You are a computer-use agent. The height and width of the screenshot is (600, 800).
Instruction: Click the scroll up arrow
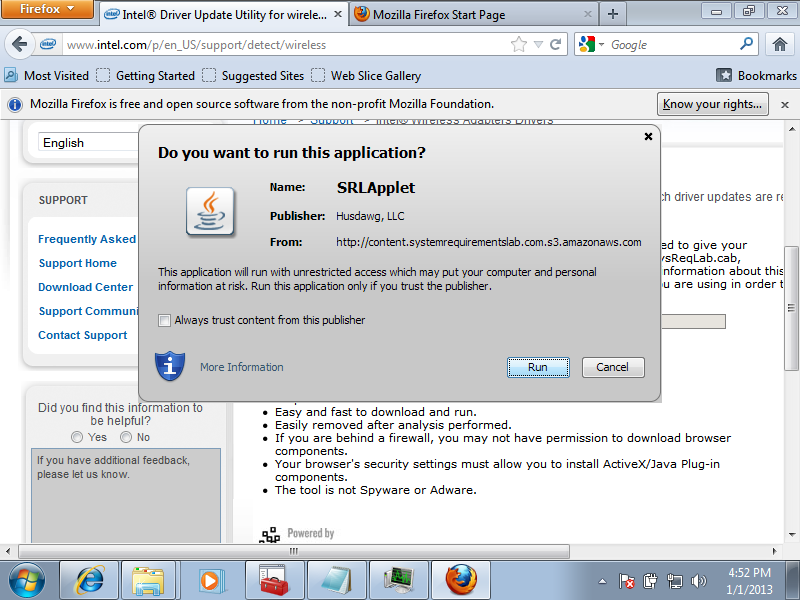coord(791,129)
